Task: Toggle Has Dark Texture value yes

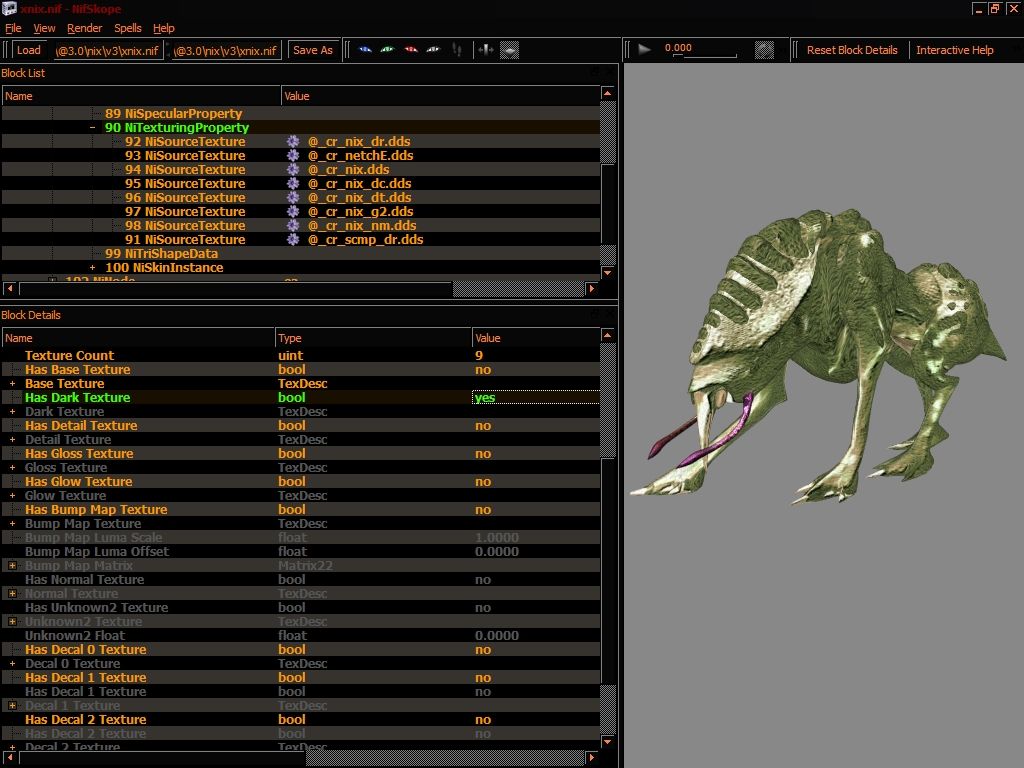Action: (x=536, y=397)
